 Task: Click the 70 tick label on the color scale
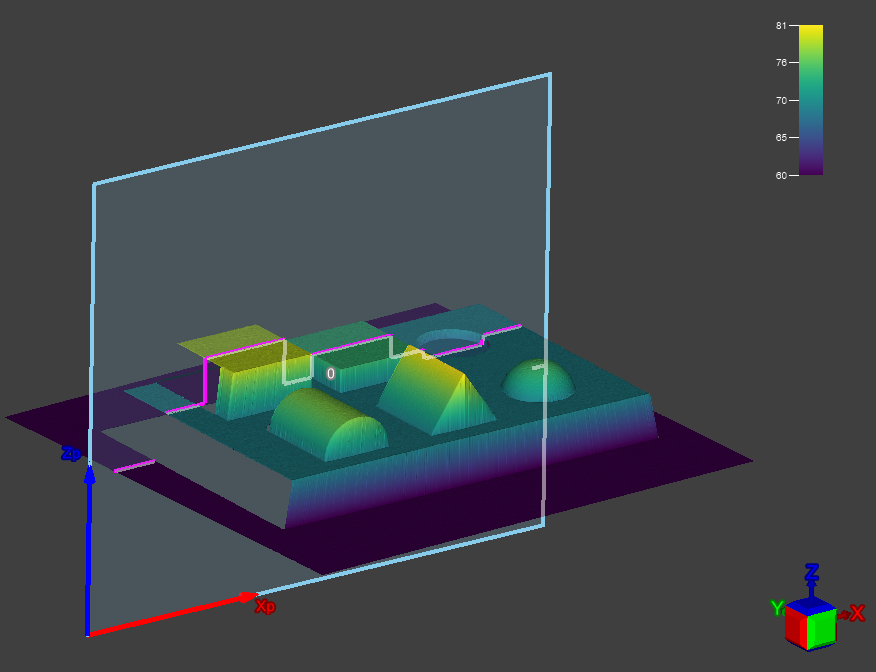pyautogui.click(x=781, y=100)
